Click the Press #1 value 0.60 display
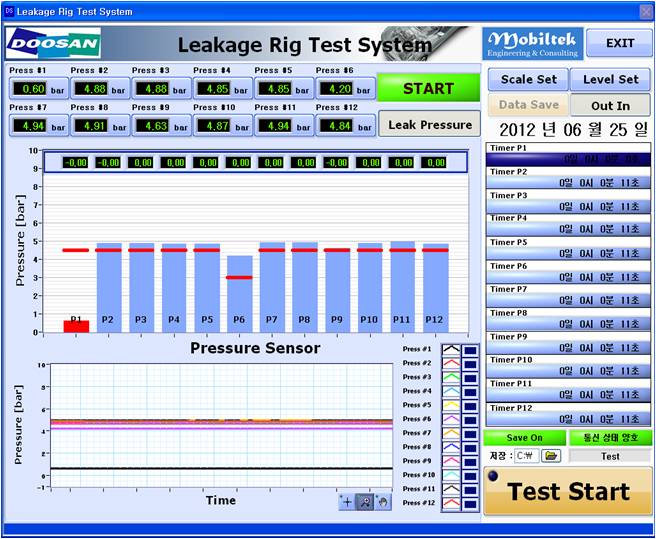The image size is (656, 539). coord(31,89)
